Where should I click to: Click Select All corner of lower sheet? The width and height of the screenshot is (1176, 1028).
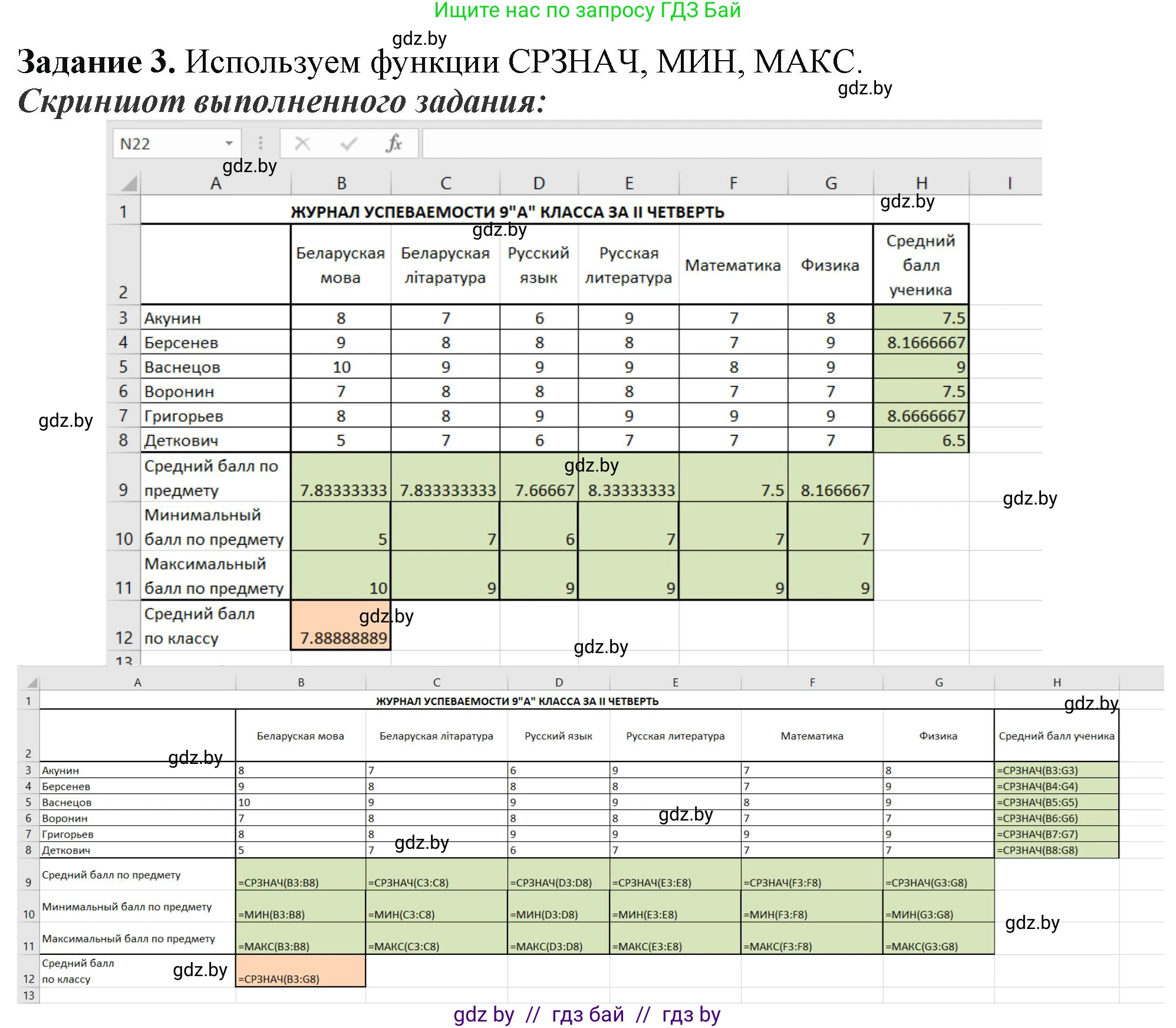32,683
